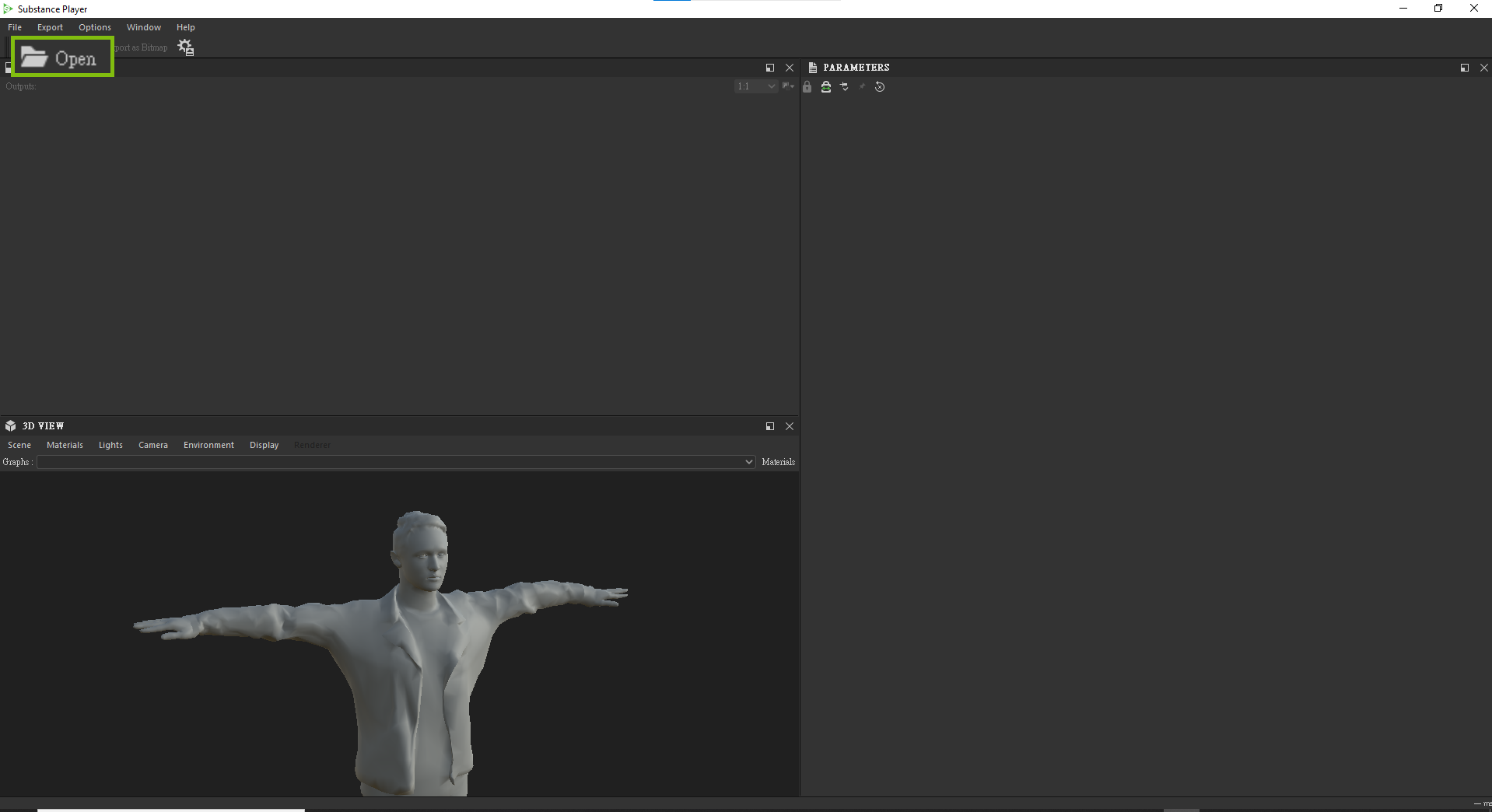Open the Lights menu in 3D View

110,445
